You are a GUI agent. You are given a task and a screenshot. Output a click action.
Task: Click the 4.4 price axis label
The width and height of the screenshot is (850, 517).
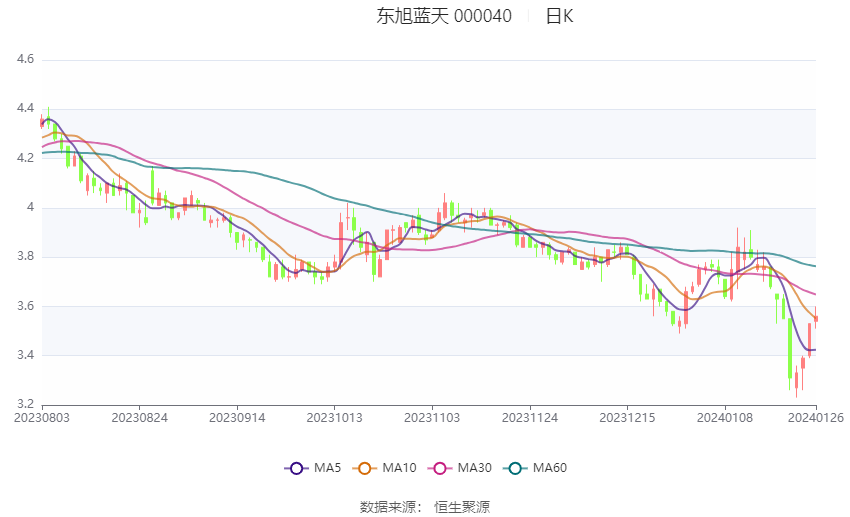[25, 108]
